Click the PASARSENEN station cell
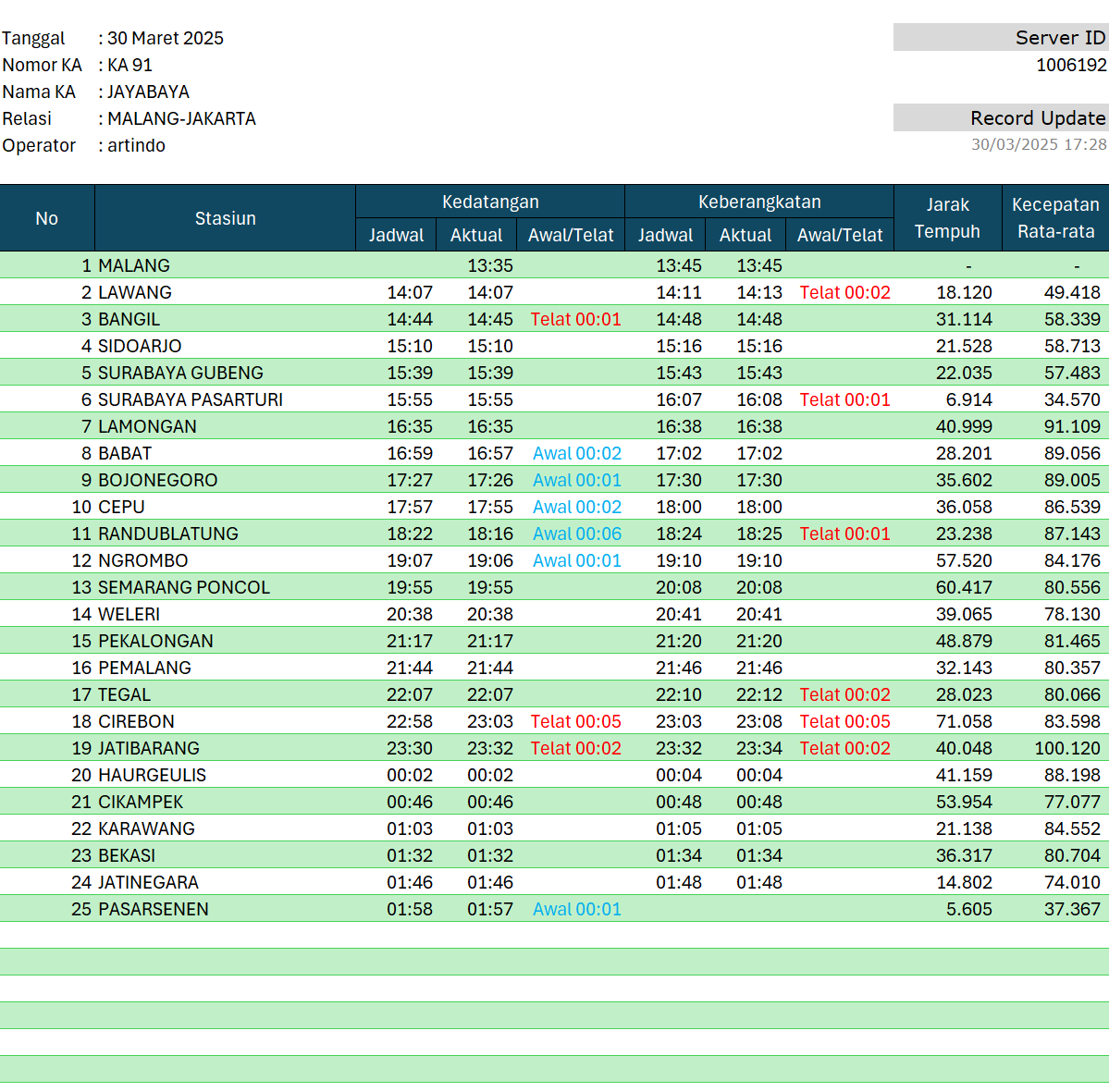Viewport: 1109px width, 1092px height. pyautogui.click(x=154, y=909)
